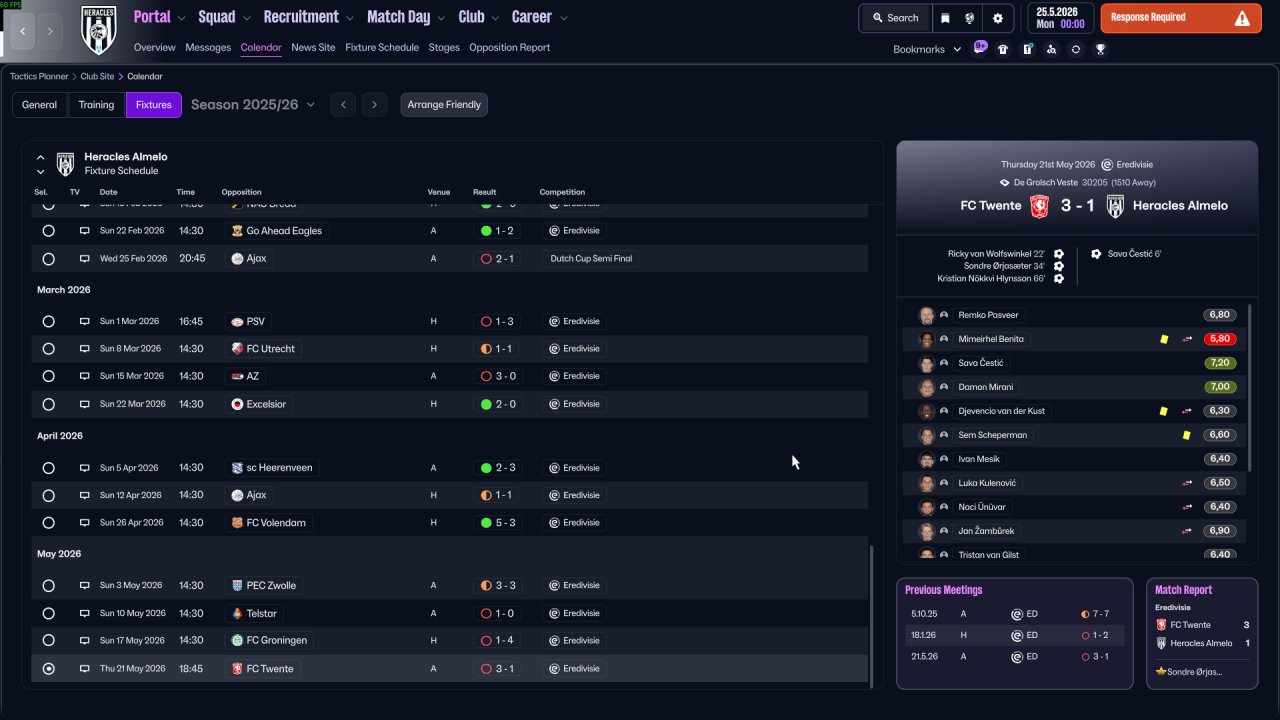Click the date and time display 25.5.2026
The width and height of the screenshot is (1280, 720).
click(x=1060, y=18)
